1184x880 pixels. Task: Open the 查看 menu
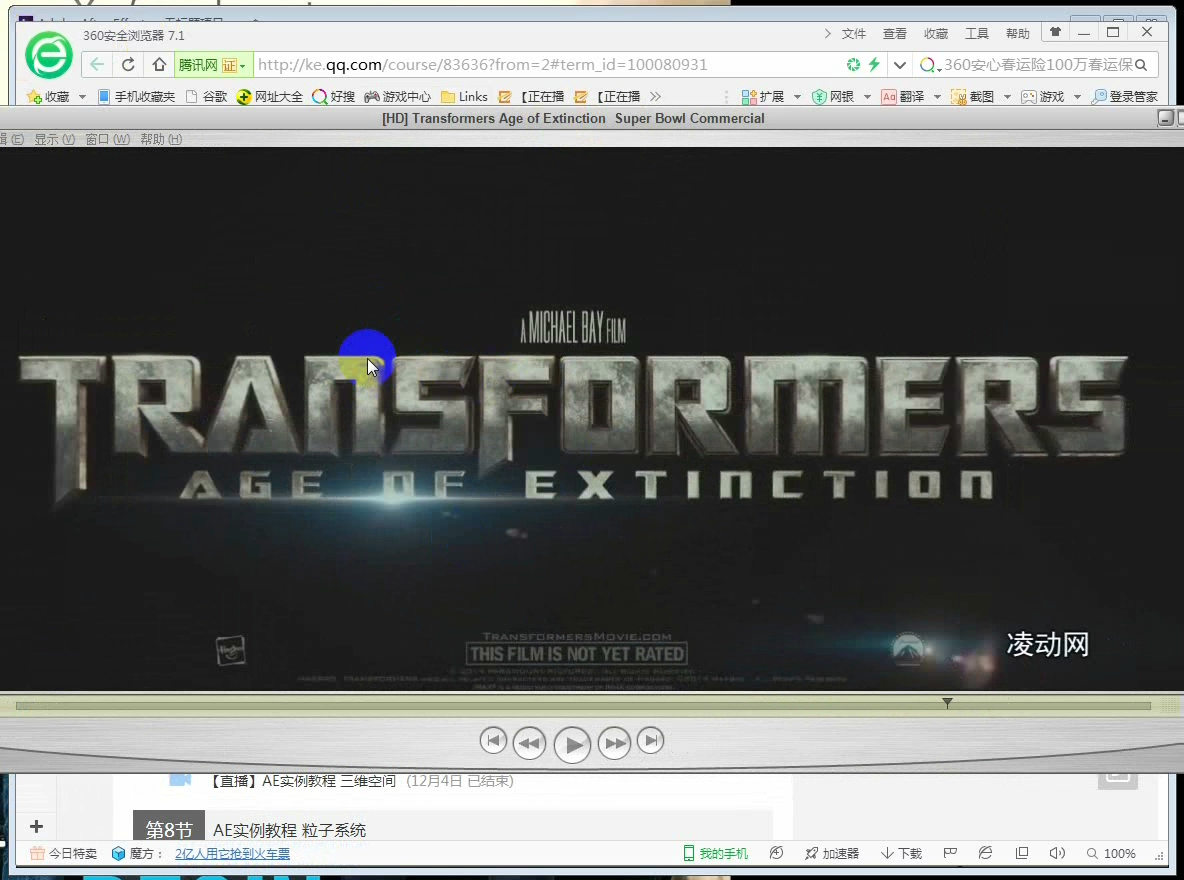895,34
